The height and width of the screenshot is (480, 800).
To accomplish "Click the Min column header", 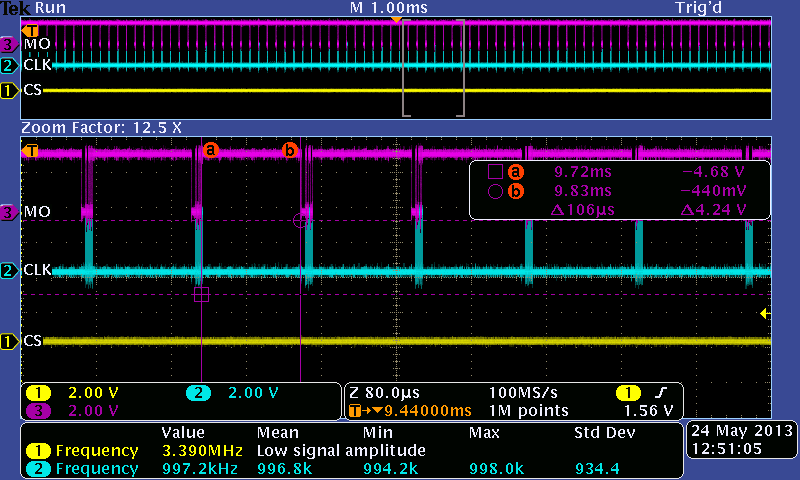I will 378,433.
